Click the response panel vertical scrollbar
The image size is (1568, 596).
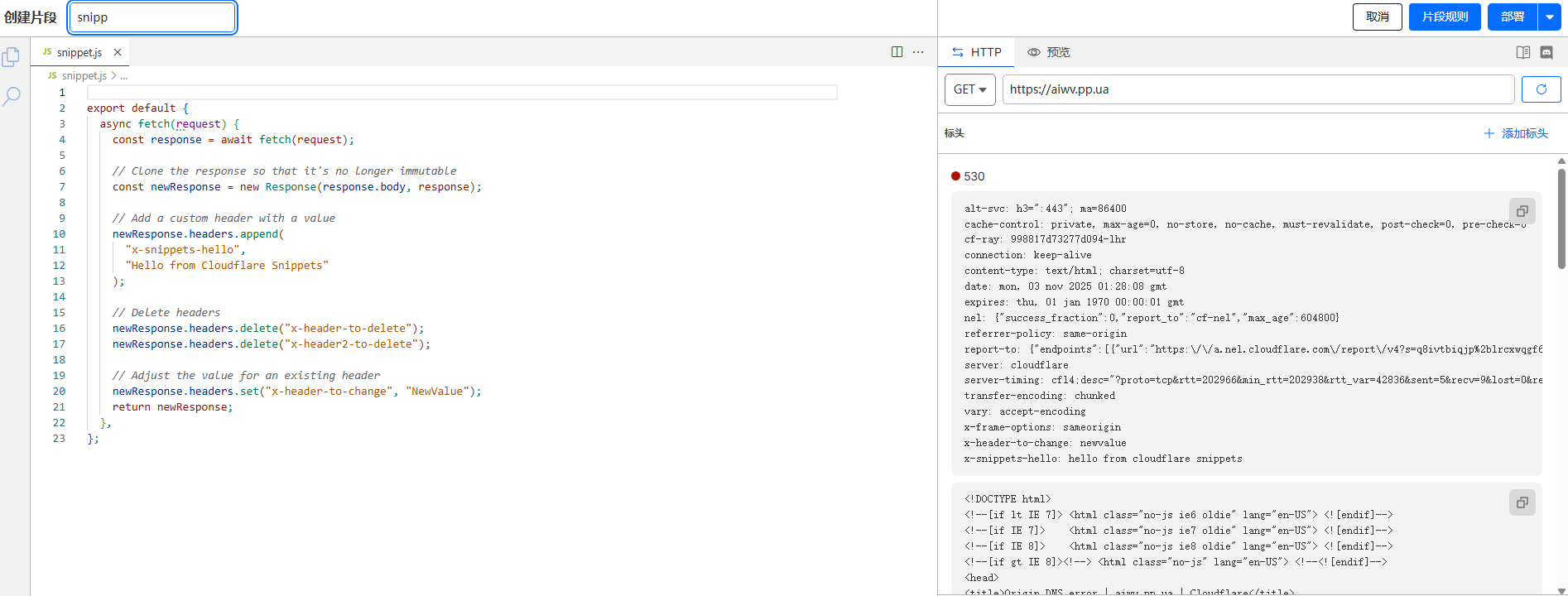coord(1561,219)
